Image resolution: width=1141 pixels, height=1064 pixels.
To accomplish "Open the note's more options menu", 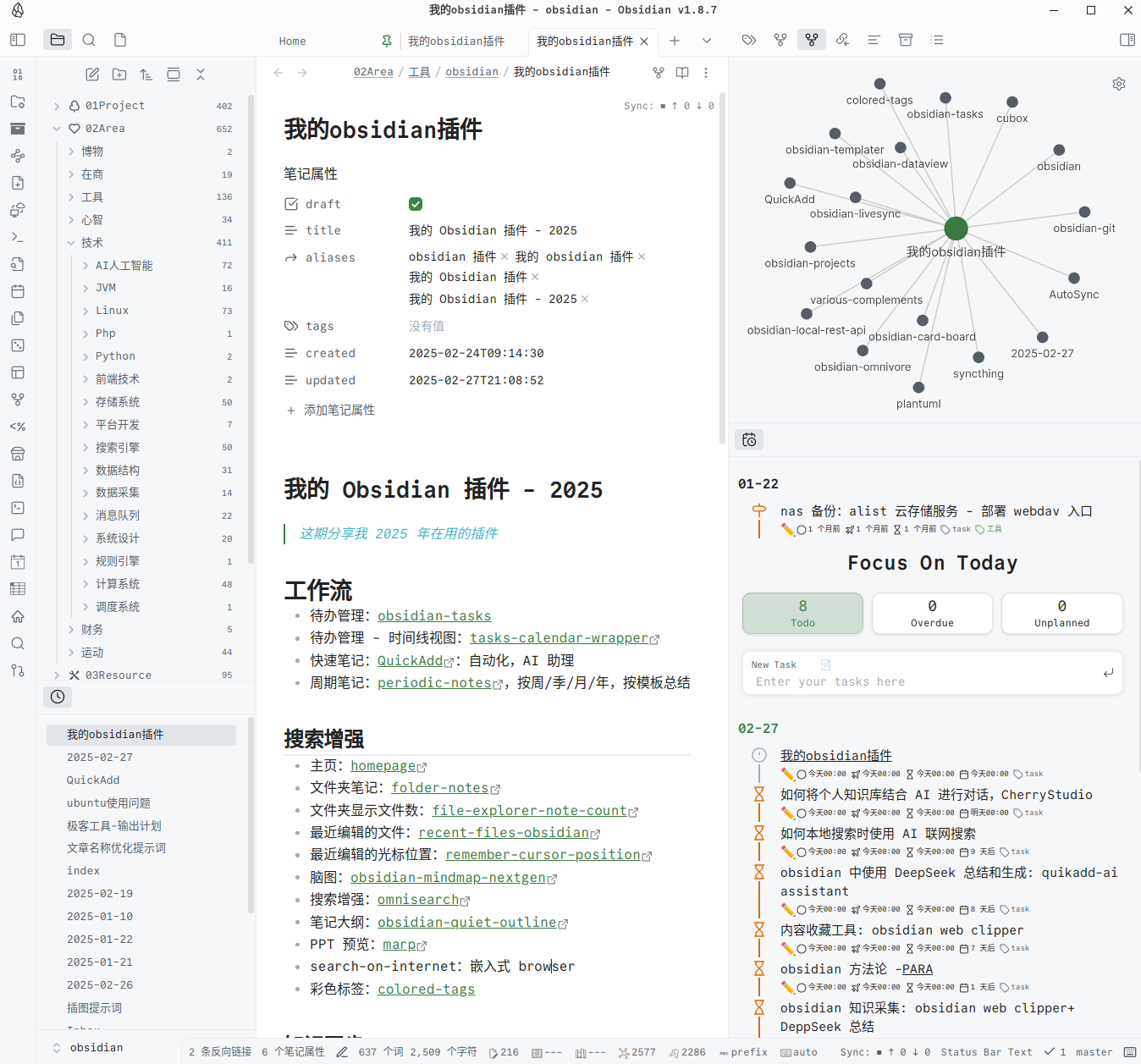I will [706, 73].
